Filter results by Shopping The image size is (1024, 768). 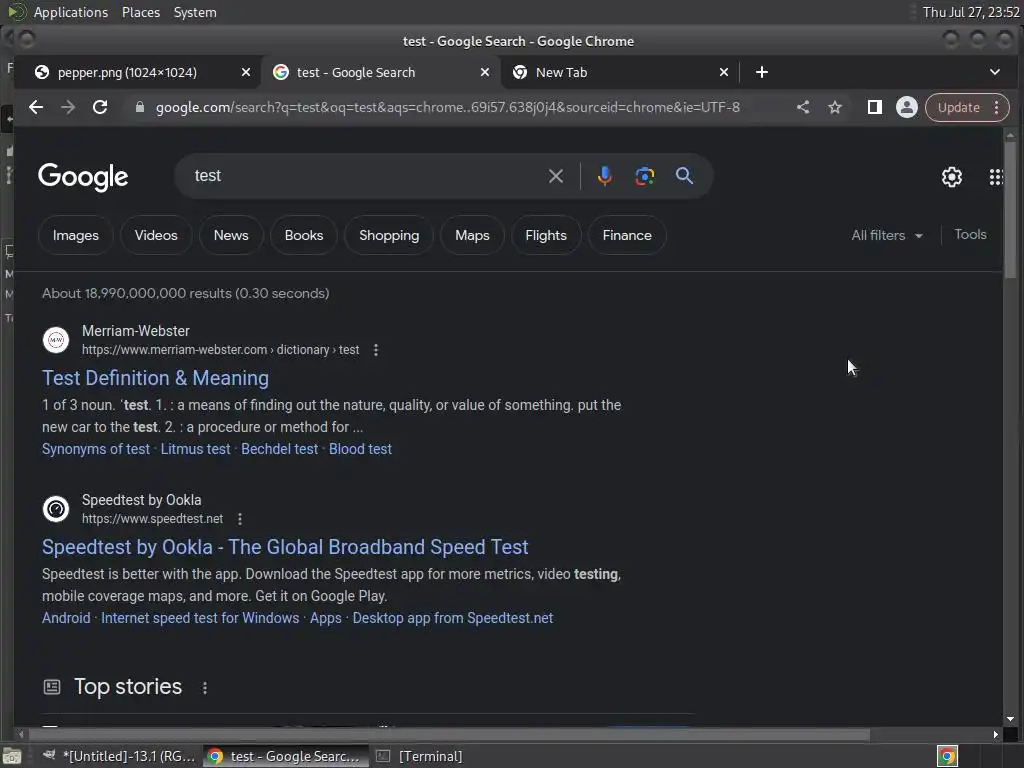pos(389,235)
